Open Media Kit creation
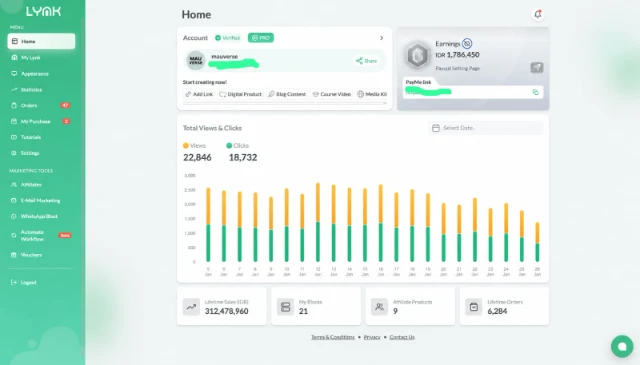640x365 pixels. pyautogui.click(x=372, y=94)
